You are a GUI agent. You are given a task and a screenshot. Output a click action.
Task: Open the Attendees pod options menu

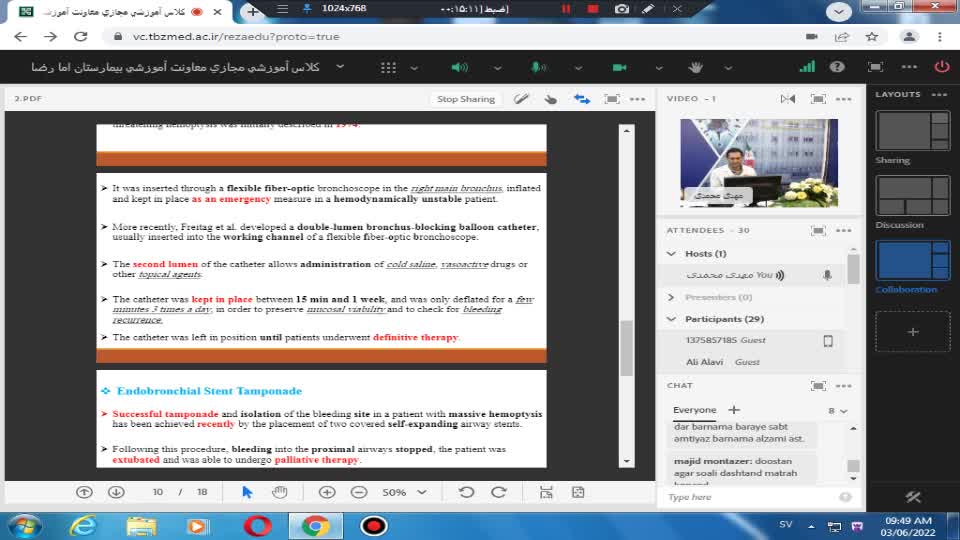coord(844,230)
